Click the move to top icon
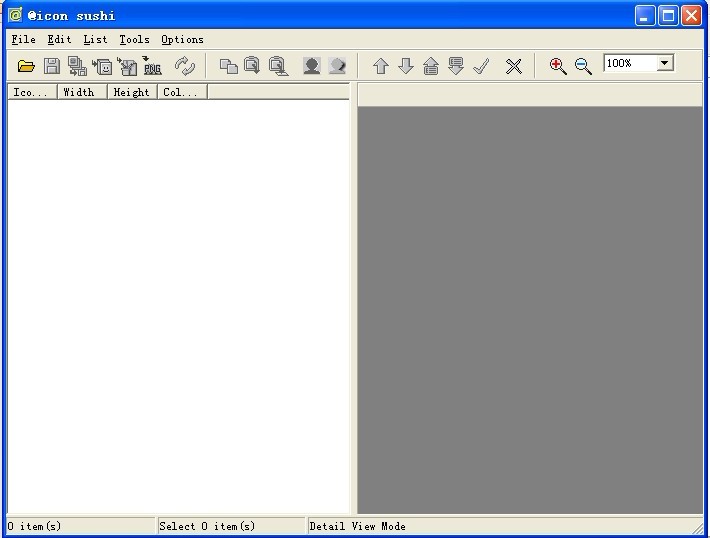Viewport: 710px width, 538px height. [x=431, y=66]
